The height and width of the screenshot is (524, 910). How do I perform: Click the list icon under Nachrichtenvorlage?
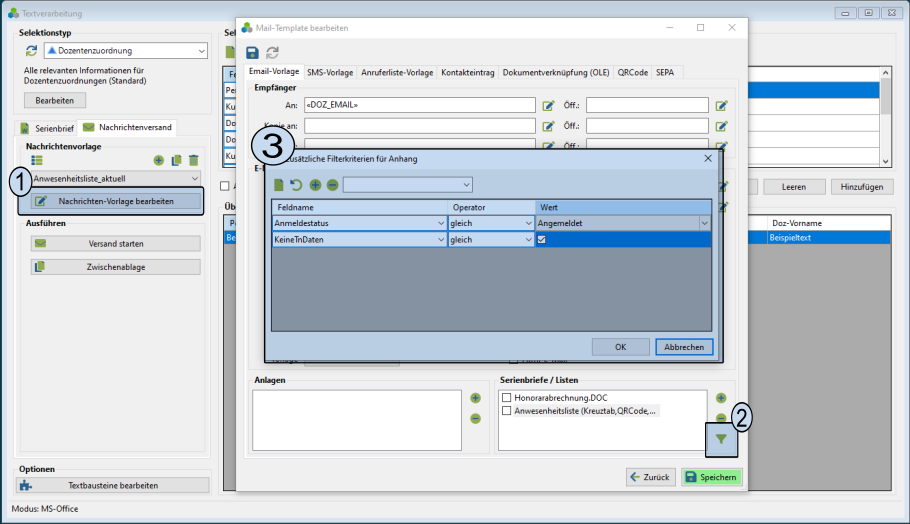(x=37, y=161)
